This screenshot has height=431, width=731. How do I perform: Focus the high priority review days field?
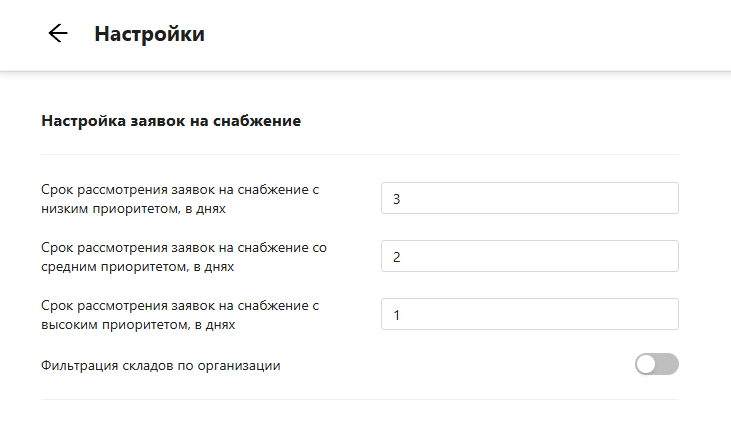(529, 314)
